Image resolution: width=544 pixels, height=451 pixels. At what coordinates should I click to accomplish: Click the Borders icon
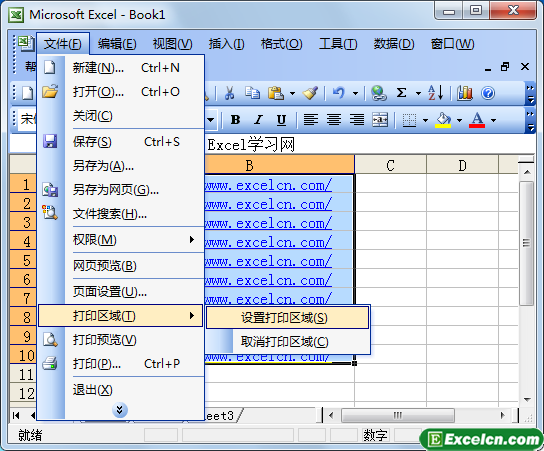pyautogui.click(x=409, y=120)
